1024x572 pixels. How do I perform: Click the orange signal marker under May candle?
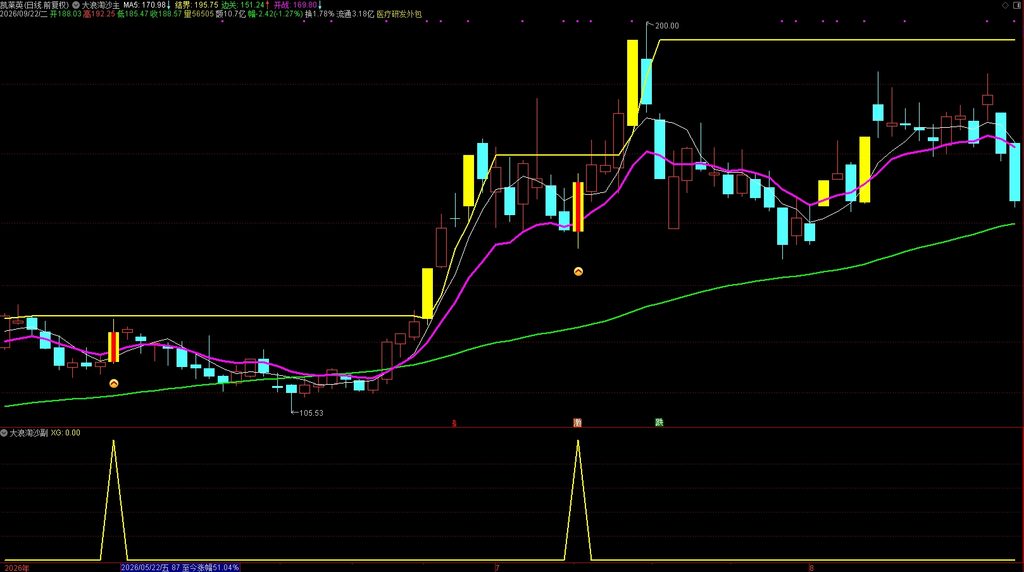tap(114, 384)
